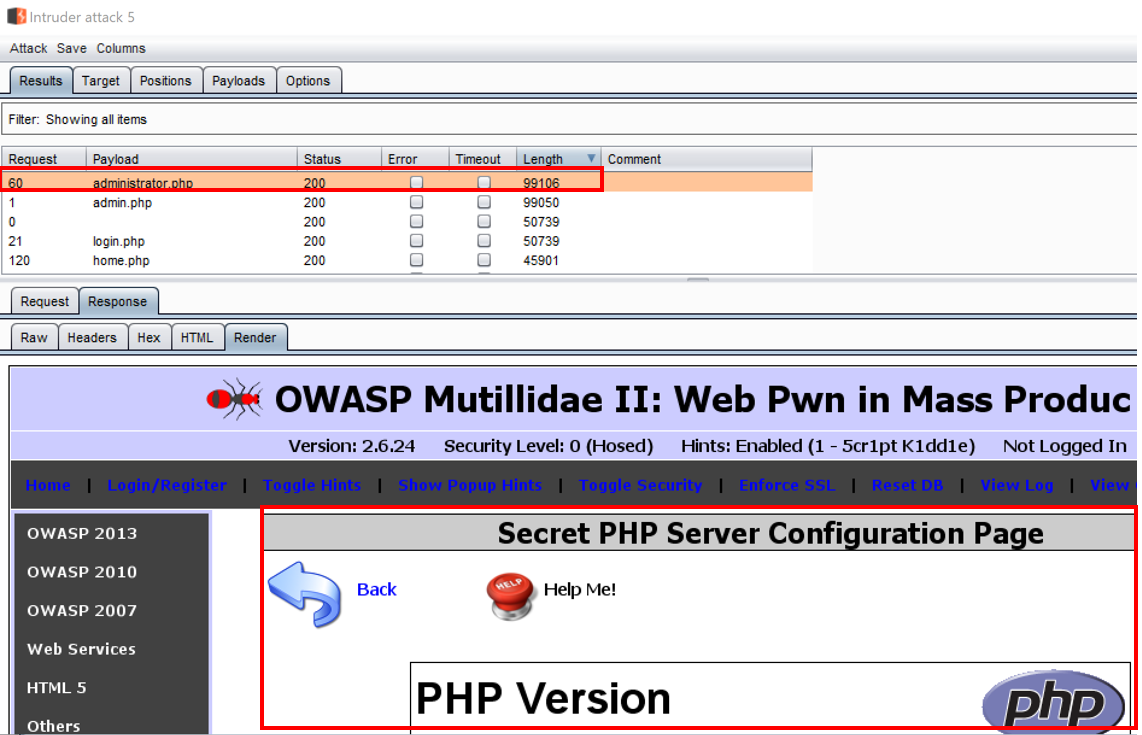
Task: Sort by the Request column header
Action: click(44, 159)
